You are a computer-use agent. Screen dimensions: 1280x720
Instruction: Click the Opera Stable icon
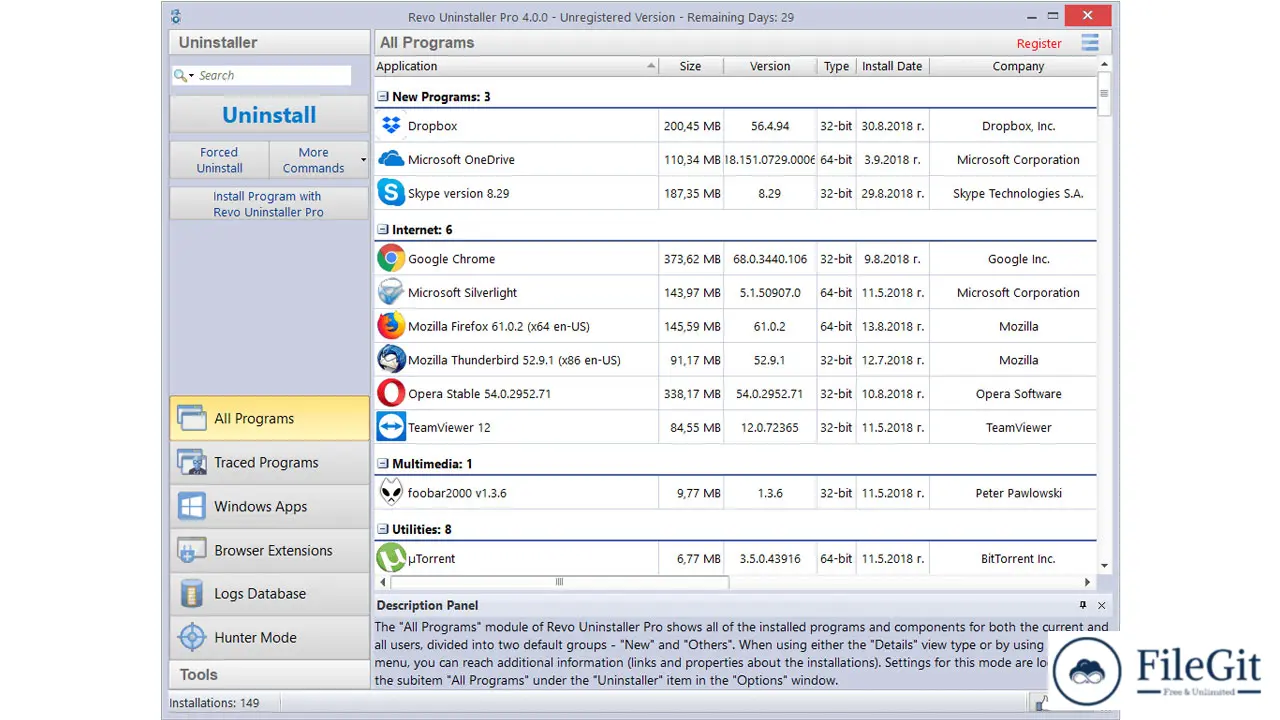click(391, 393)
